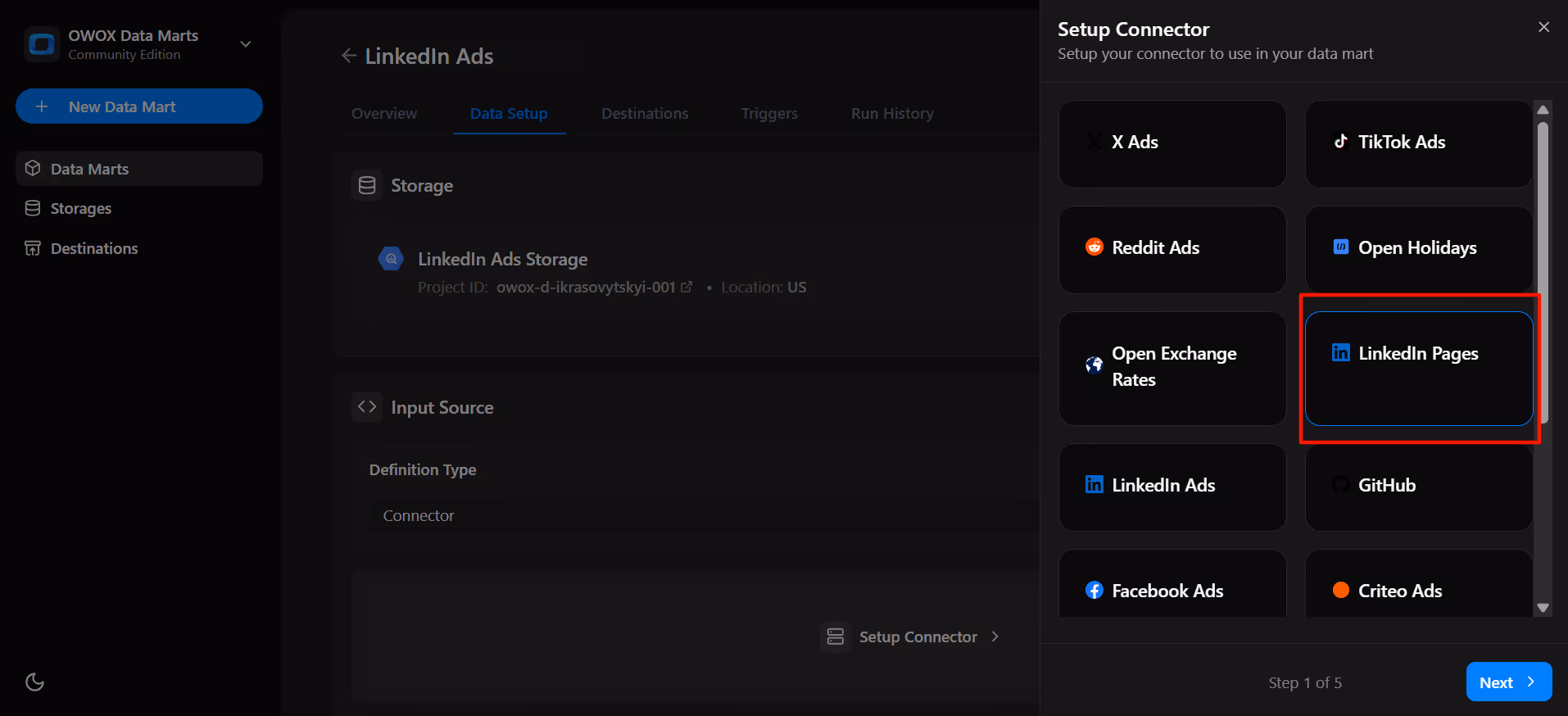Open Destinations in the sidebar
The height and width of the screenshot is (716, 1568).
coord(139,248)
